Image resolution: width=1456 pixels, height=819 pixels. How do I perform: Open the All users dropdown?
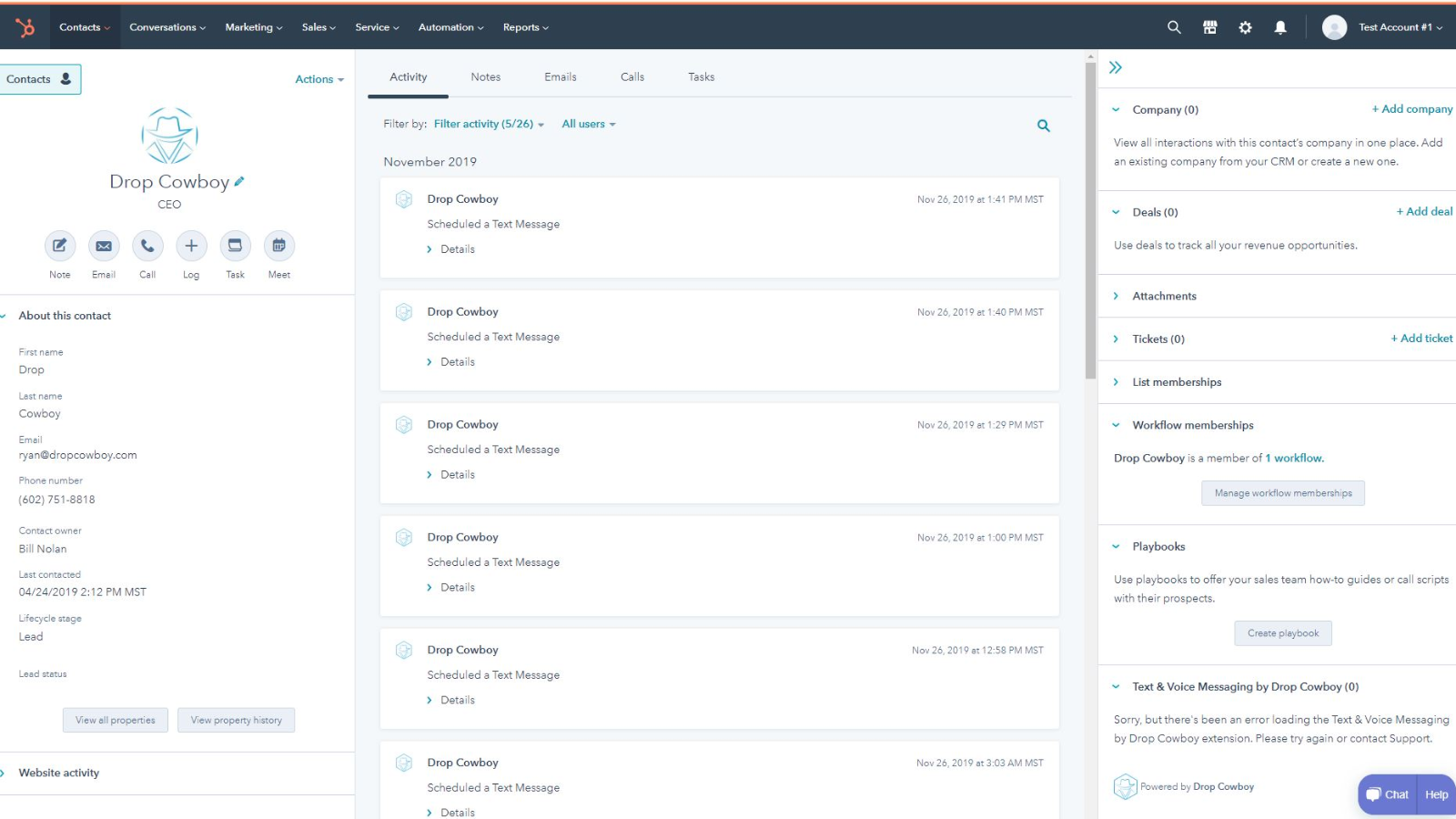(x=588, y=124)
